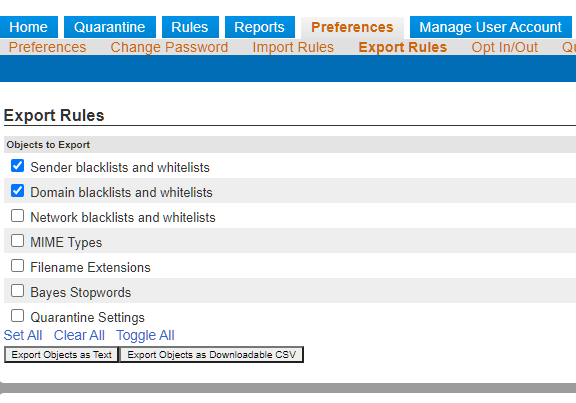Go to Change Password page
This screenshot has height=403, width=576.
pyautogui.click(x=169, y=47)
